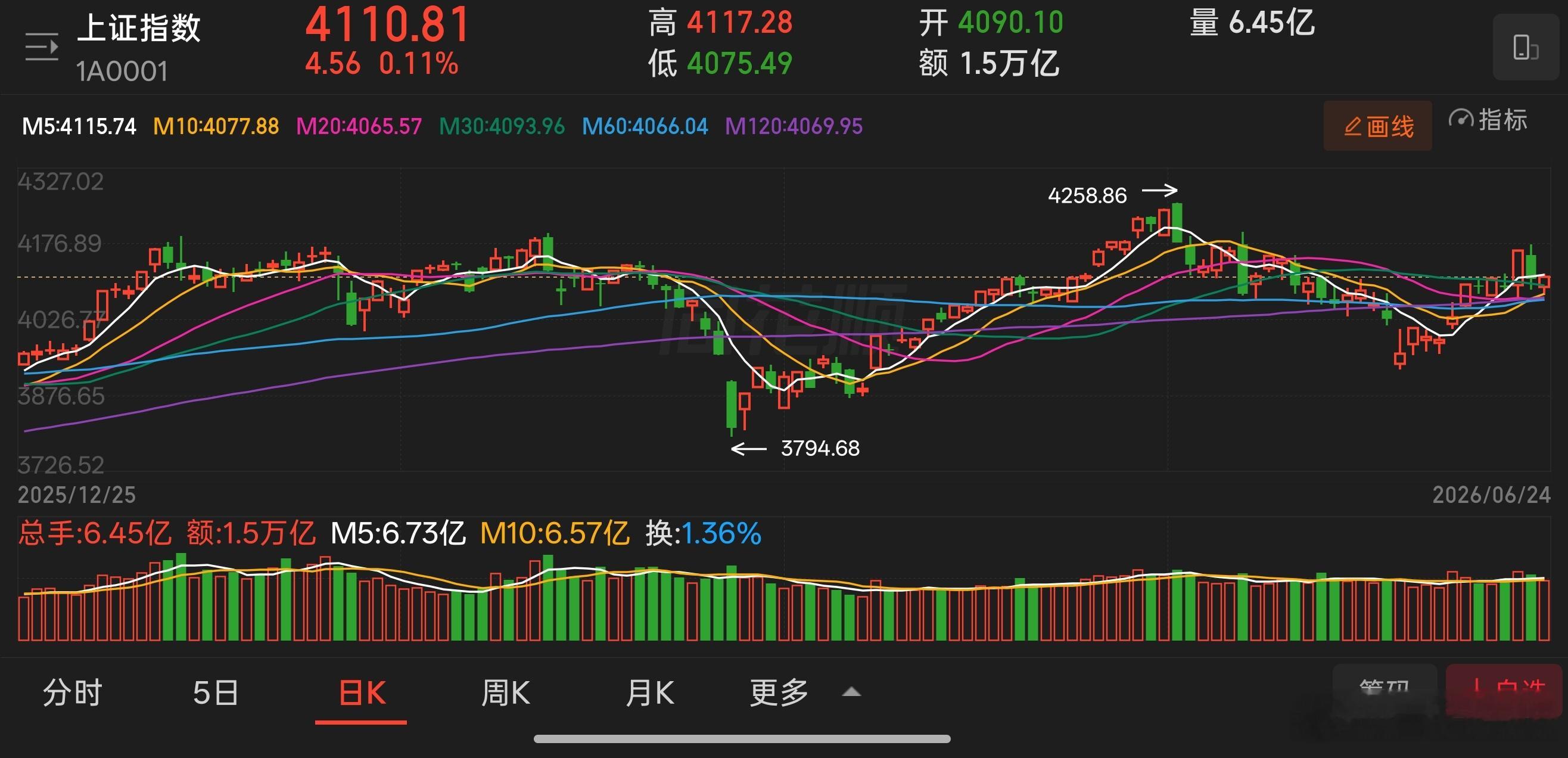Click the end date 2026/06/24
Screen dimensions: 1568x758
tap(1491, 495)
